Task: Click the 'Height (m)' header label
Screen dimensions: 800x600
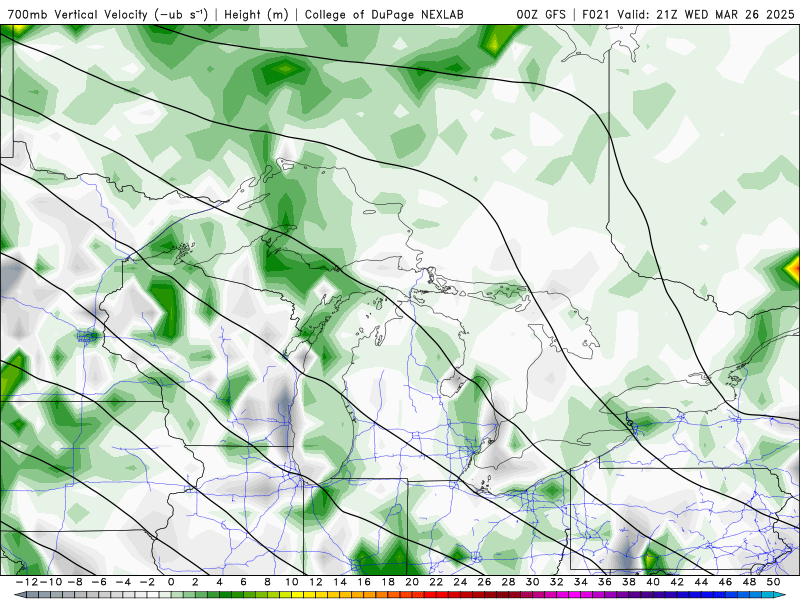Action: coord(256,15)
